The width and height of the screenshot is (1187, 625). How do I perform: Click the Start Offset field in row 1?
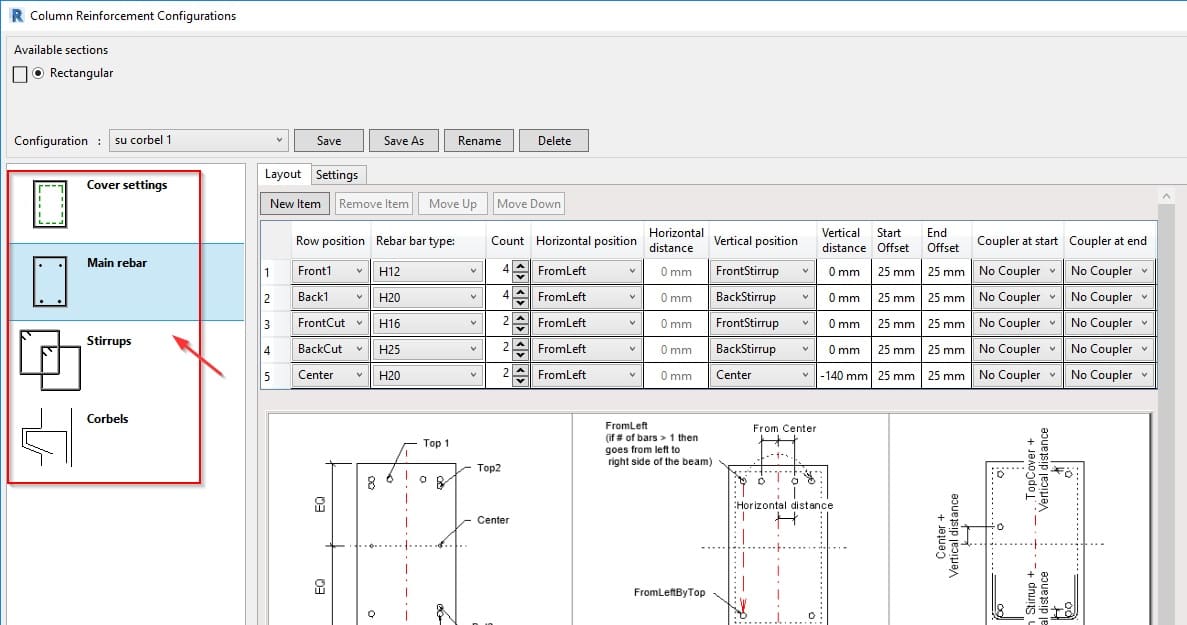tap(896, 271)
